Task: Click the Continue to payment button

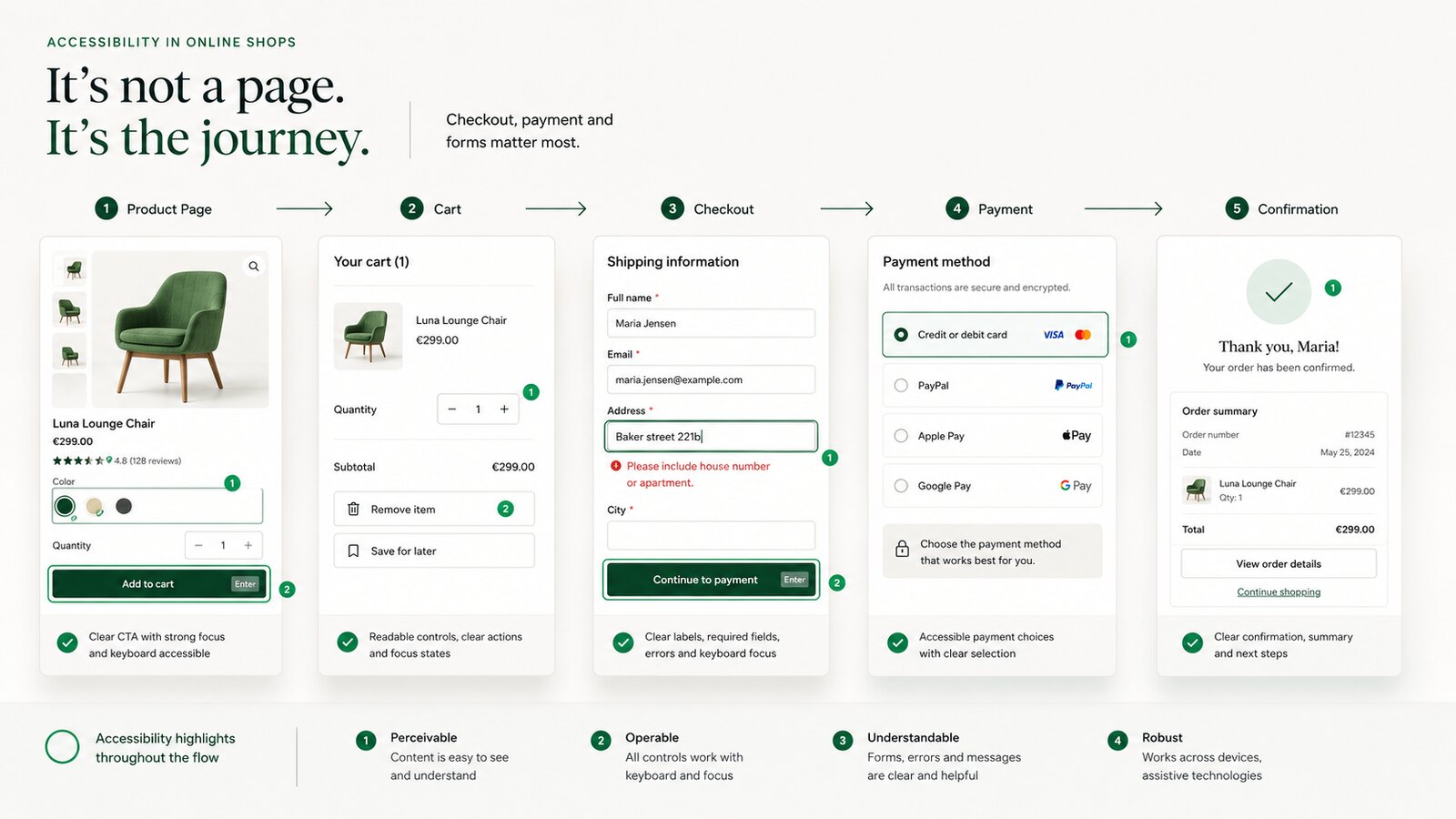Action: click(x=711, y=580)
